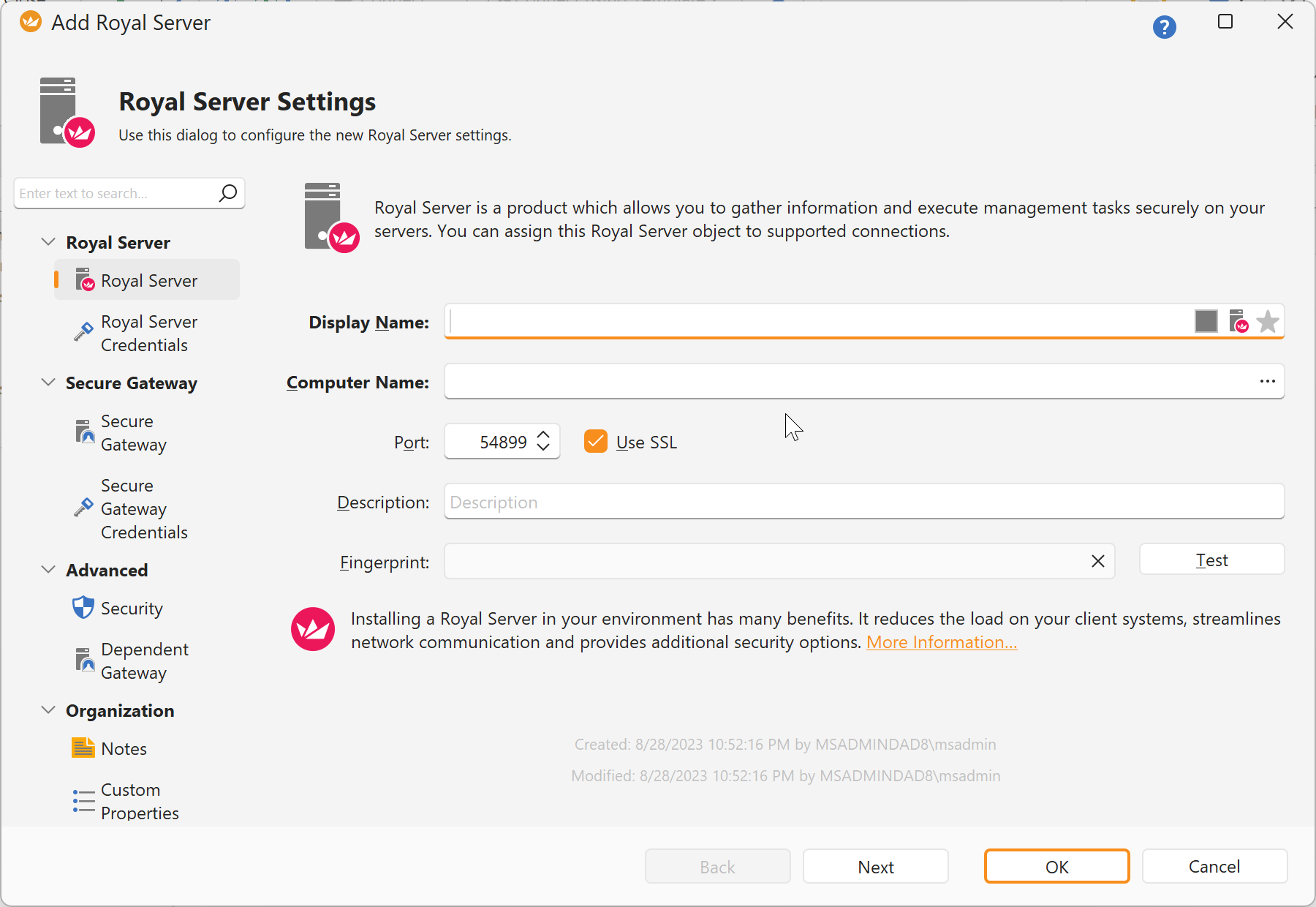Viewport: 1316px width, 907px height.
Task: Open the Security page
Action: 147,609
